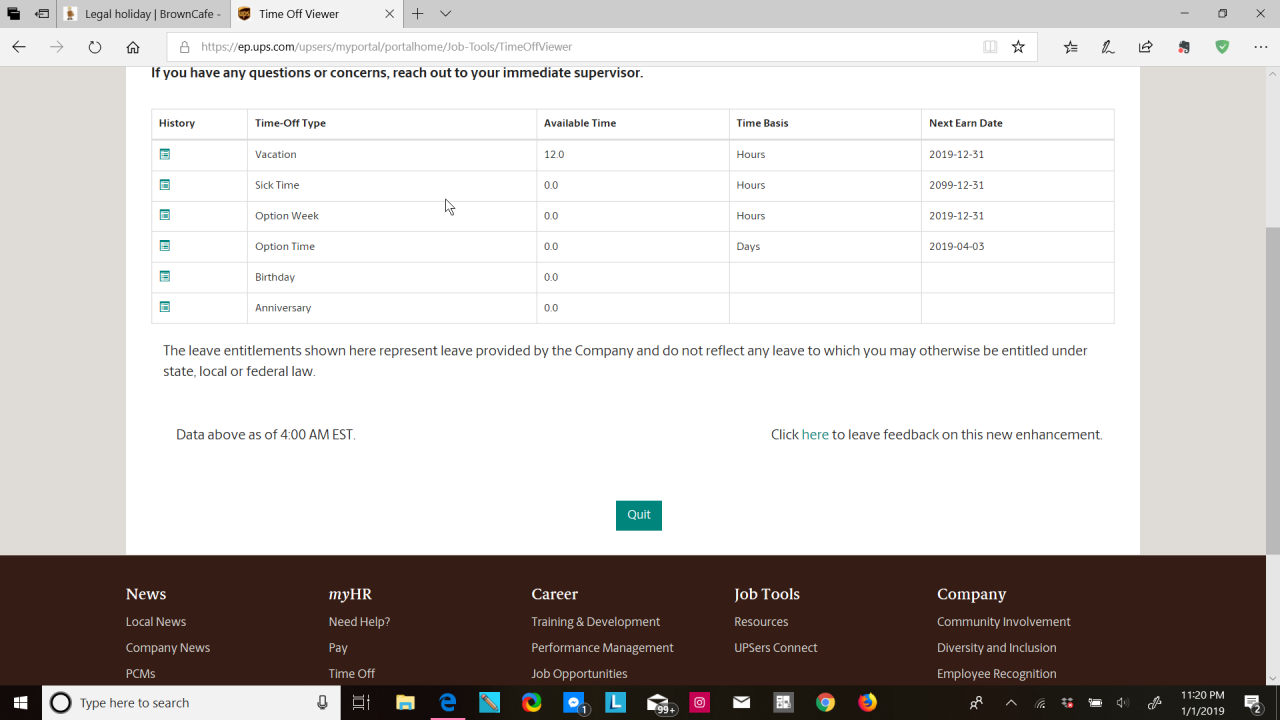Open the volume control in tray
The height and width of the screenshot is (720, 1280).
click(x=1123, y=703)
